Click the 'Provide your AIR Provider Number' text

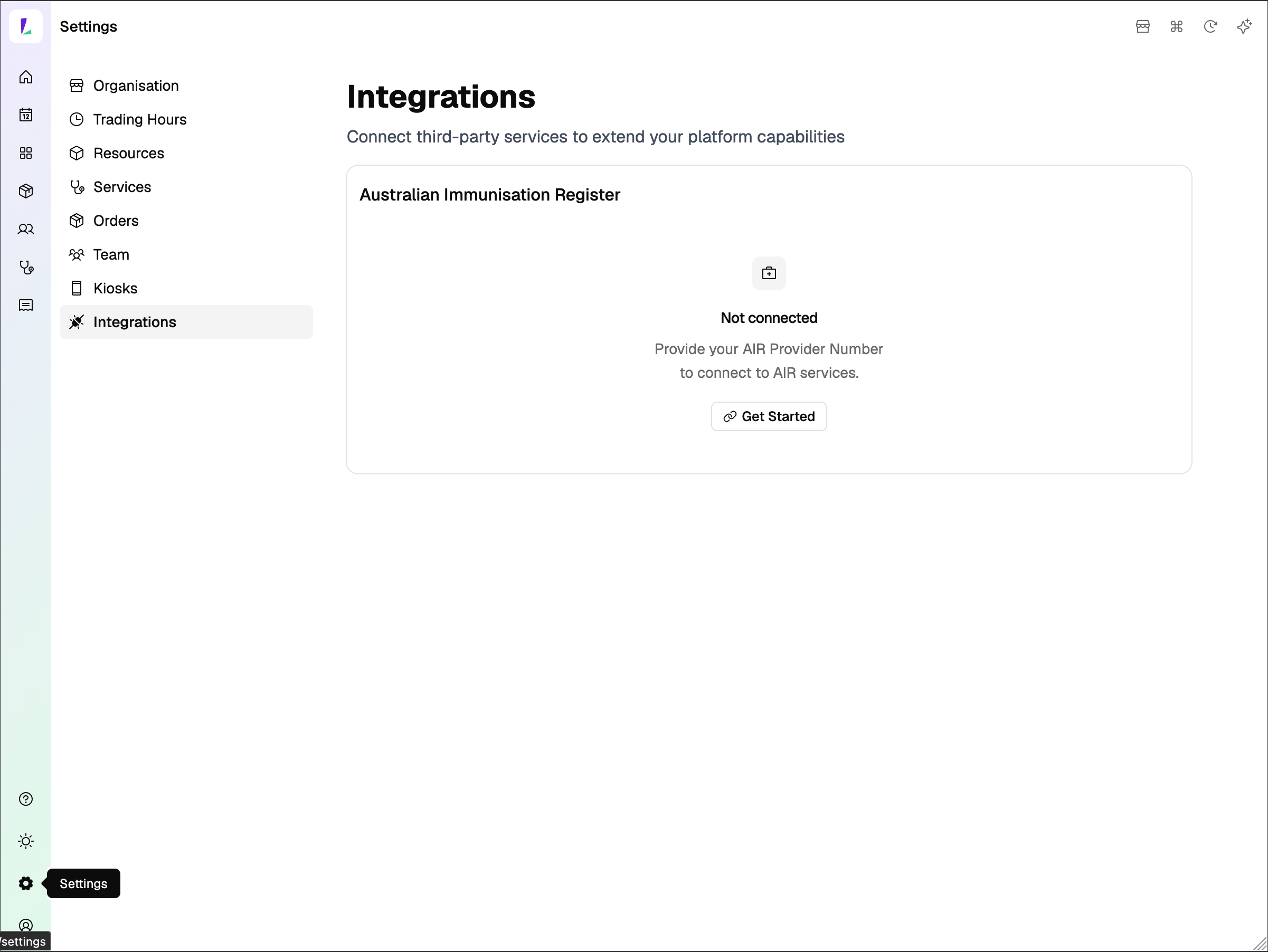(769, 349)
